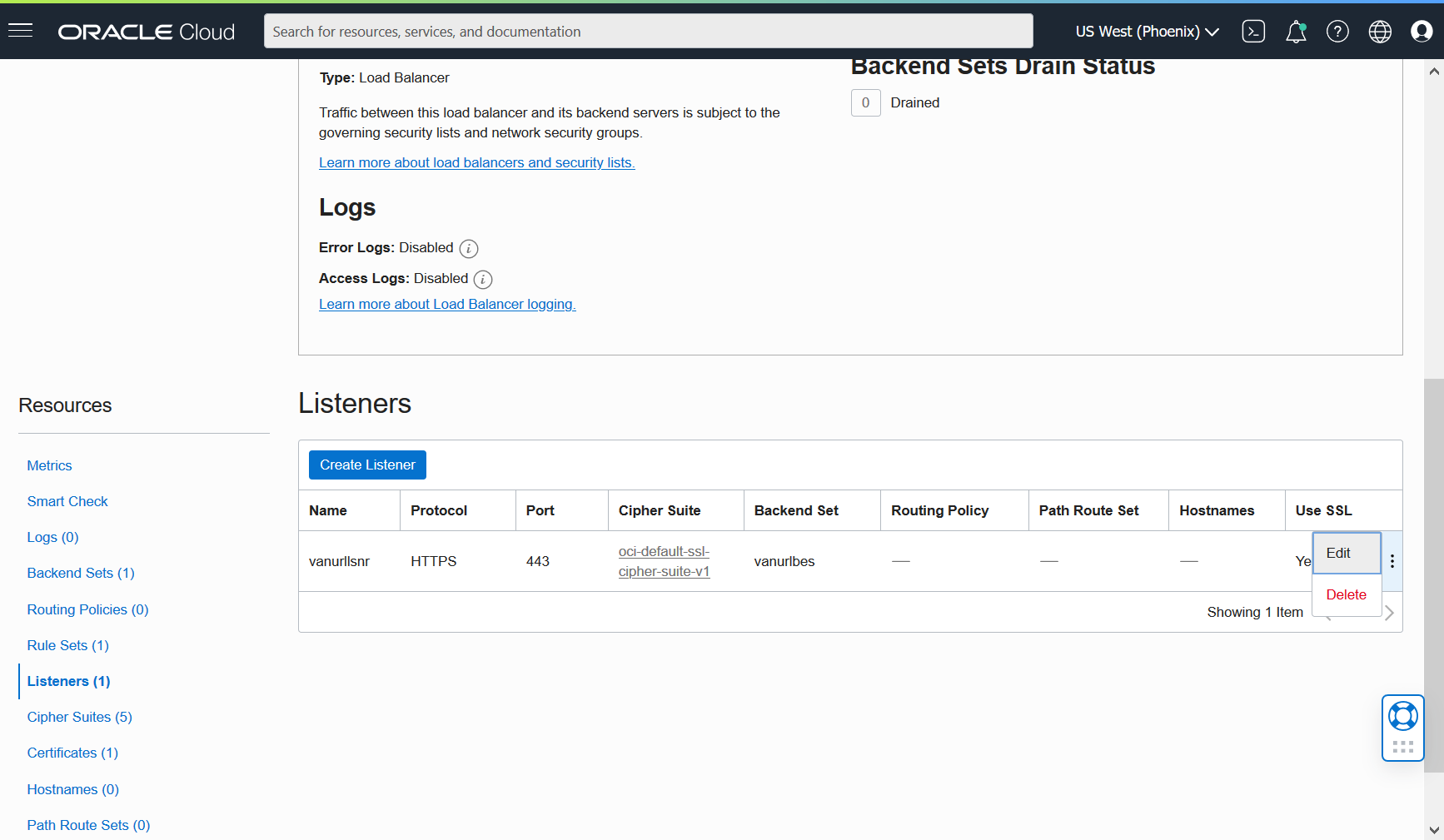Click the Oracle Cloud logo
Screen dimensions: 1444x840
click(146, 32)
